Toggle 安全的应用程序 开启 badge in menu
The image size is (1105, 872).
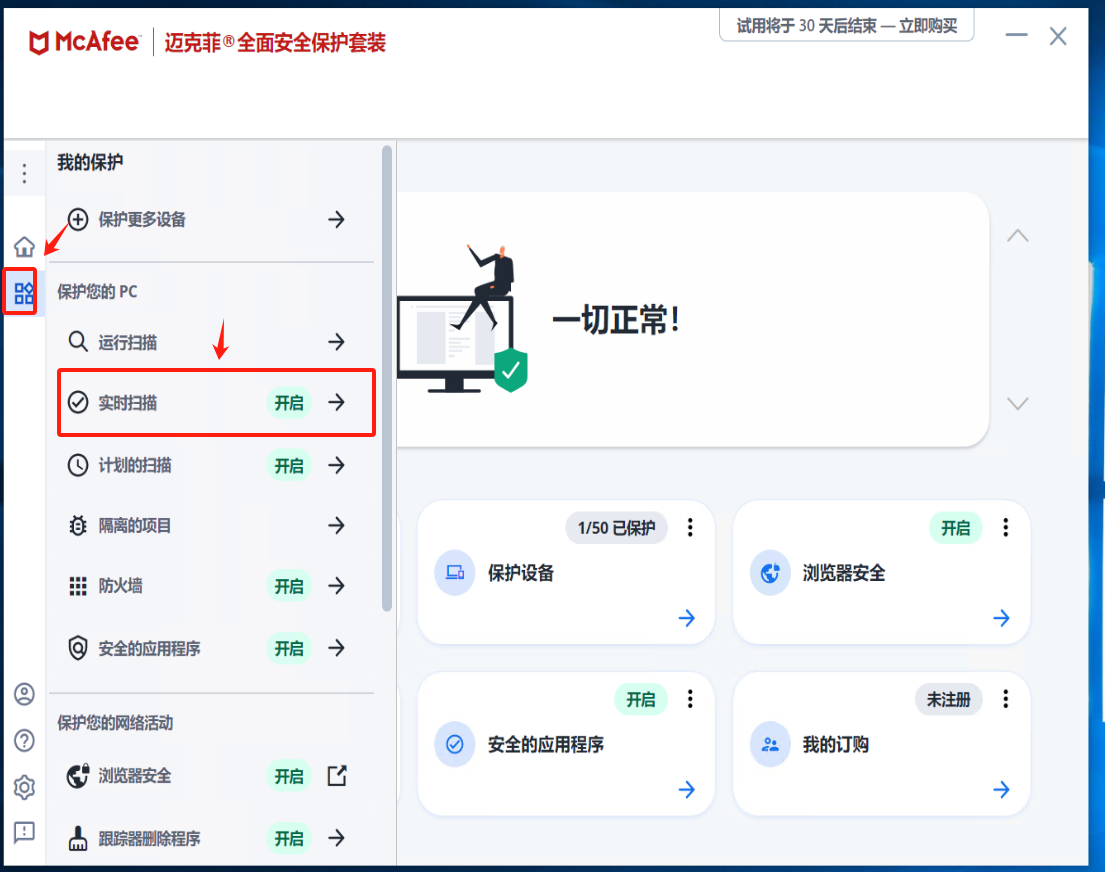point(289,649)
